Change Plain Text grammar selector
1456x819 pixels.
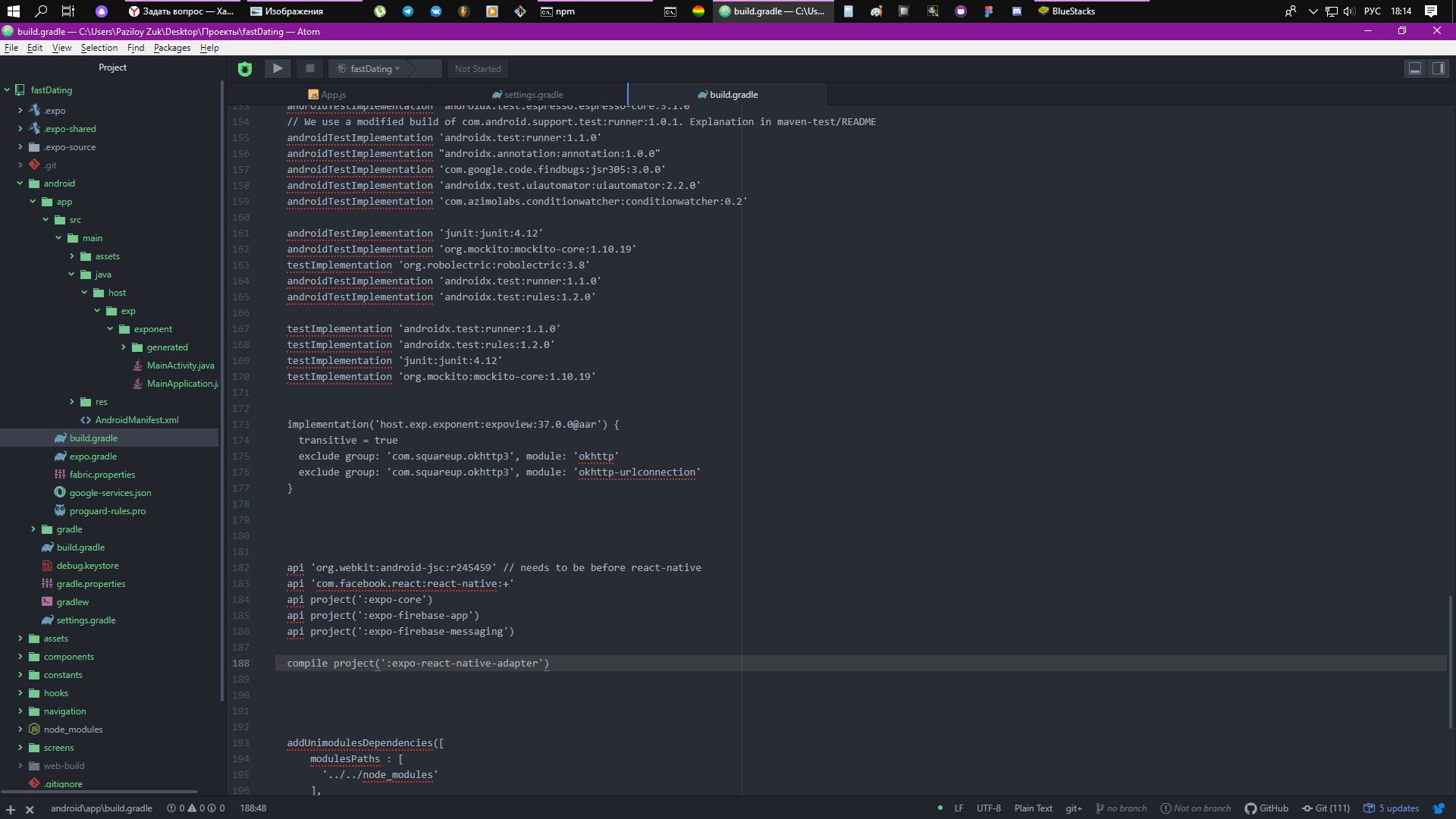pyautogui.click(x=1034, y=808)
